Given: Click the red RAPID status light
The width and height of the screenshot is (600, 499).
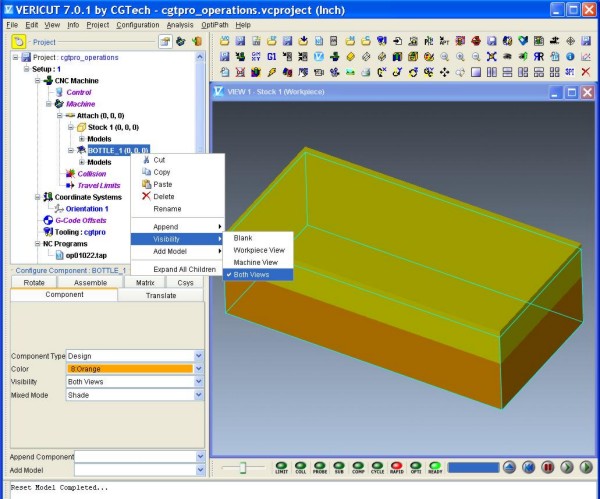Looking at the screenshot, I should (396, 466).
